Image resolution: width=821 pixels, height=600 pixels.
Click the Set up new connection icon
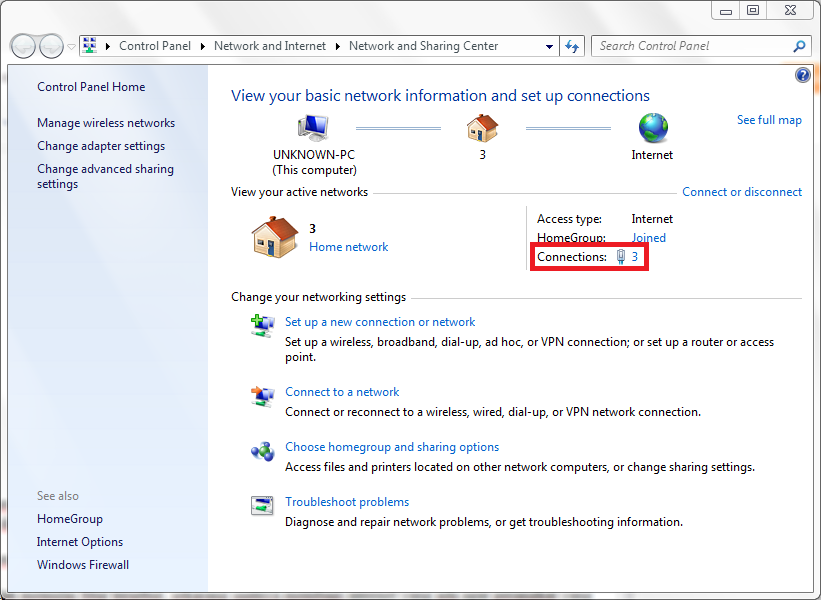tap(262, 326)
